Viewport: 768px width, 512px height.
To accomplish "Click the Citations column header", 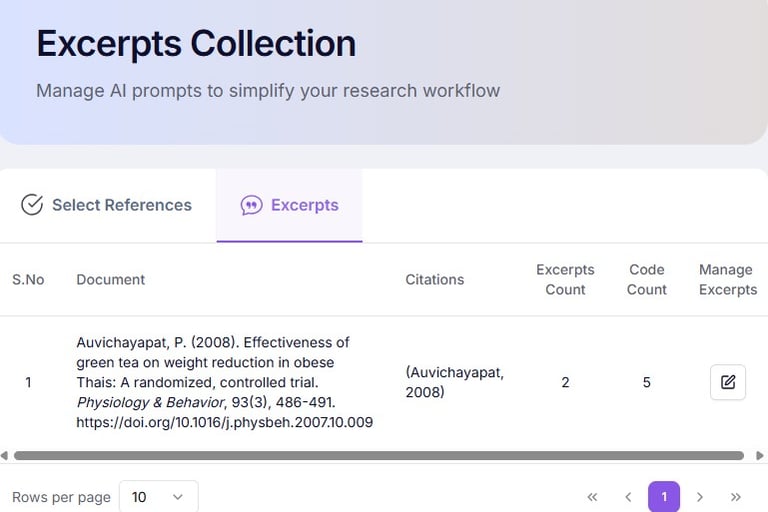I will [x=434, y=280].
